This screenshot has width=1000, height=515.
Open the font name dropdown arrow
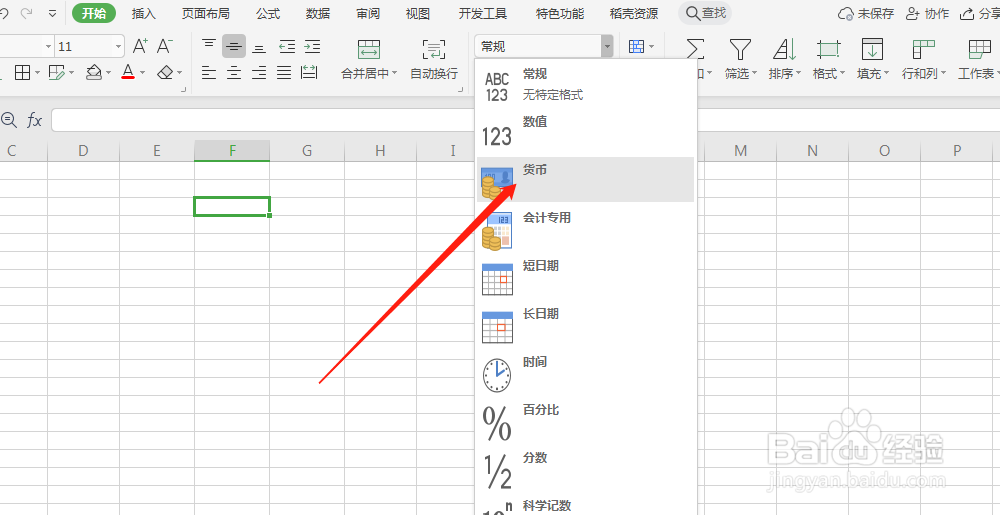tap(48, 47)
